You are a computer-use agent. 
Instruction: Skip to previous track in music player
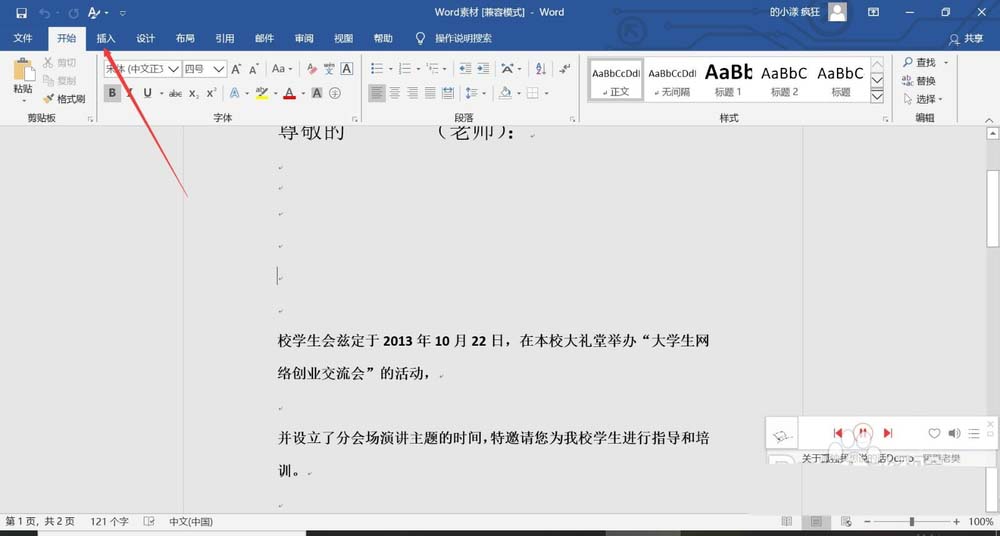pos(838,433)
